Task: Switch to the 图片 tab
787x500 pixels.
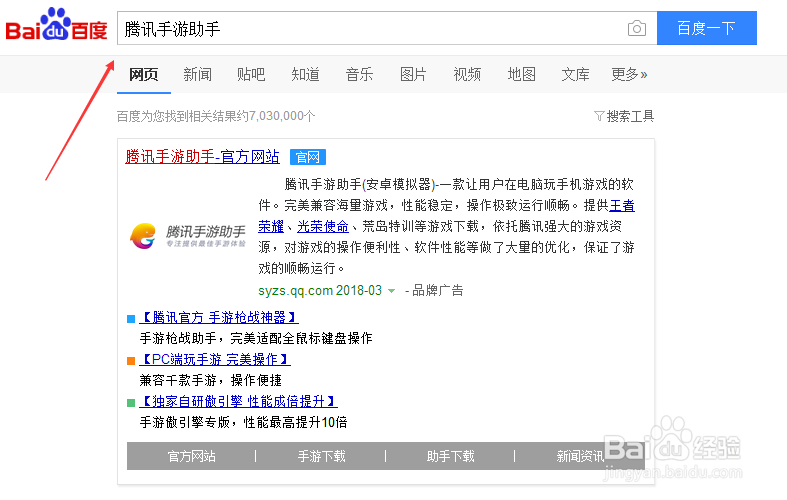Action: (x=413, y=75)
